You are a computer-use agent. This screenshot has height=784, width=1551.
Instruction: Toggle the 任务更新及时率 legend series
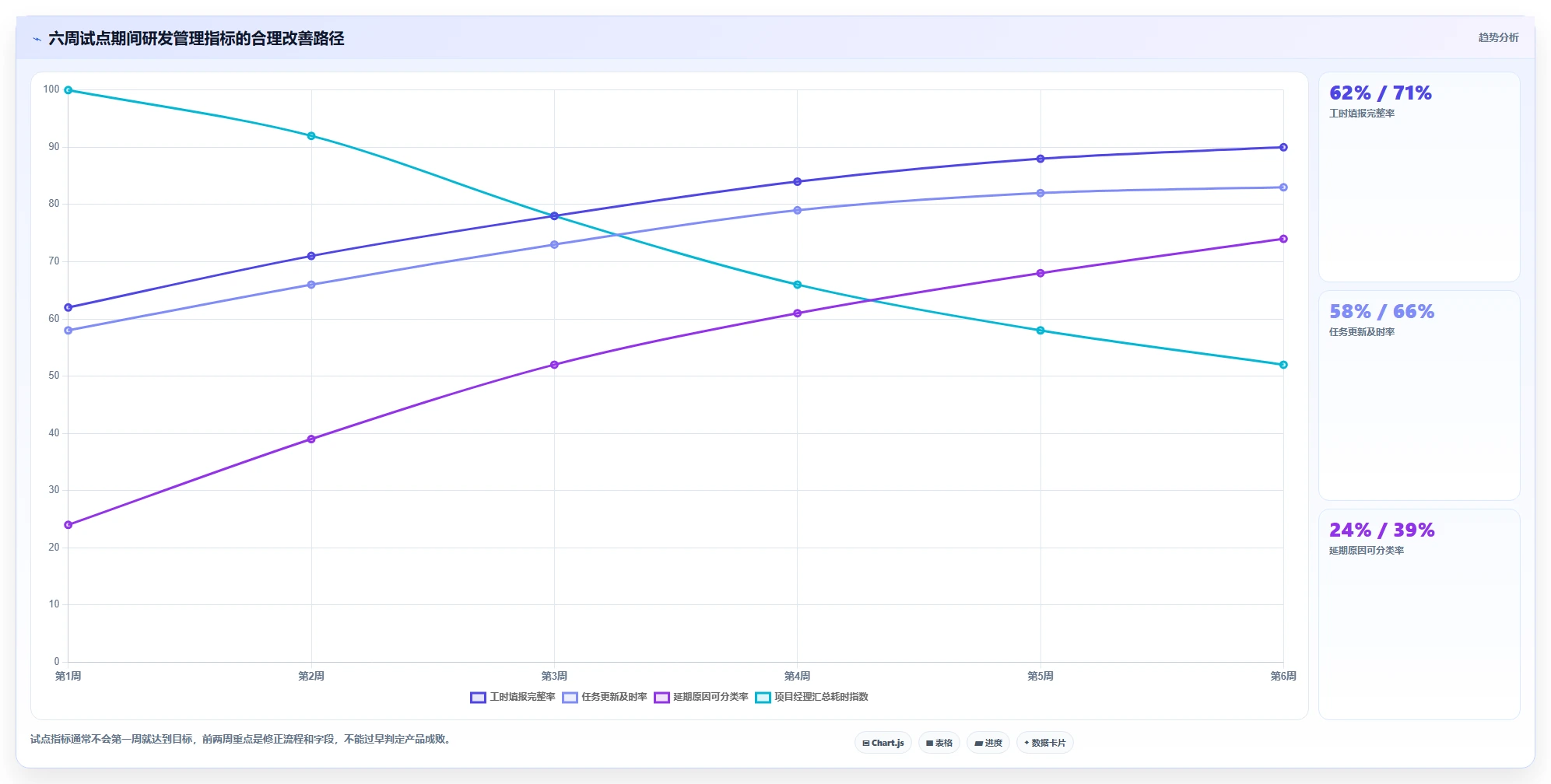605,697
